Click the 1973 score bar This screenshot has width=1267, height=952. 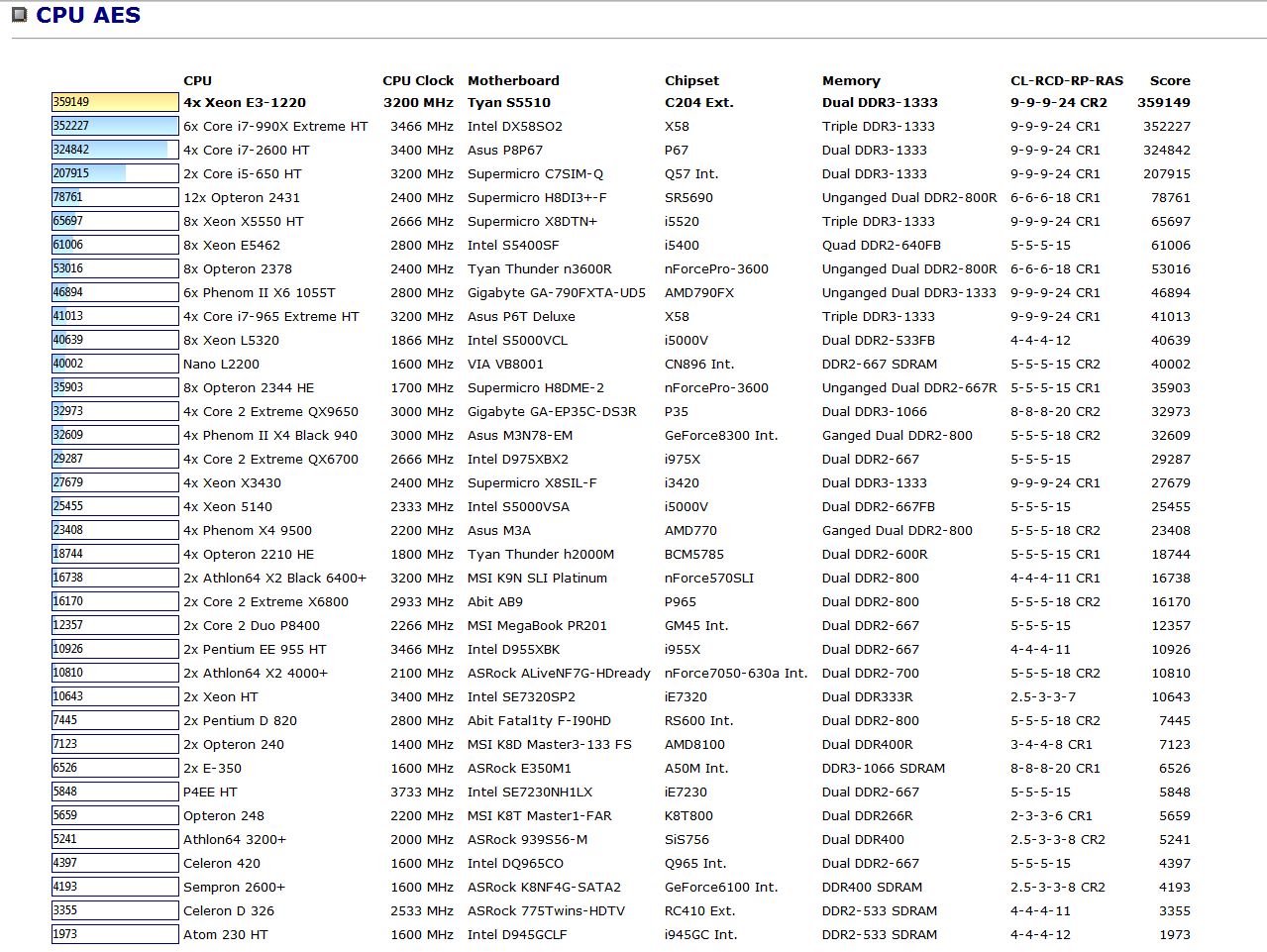tap(115, 934)
